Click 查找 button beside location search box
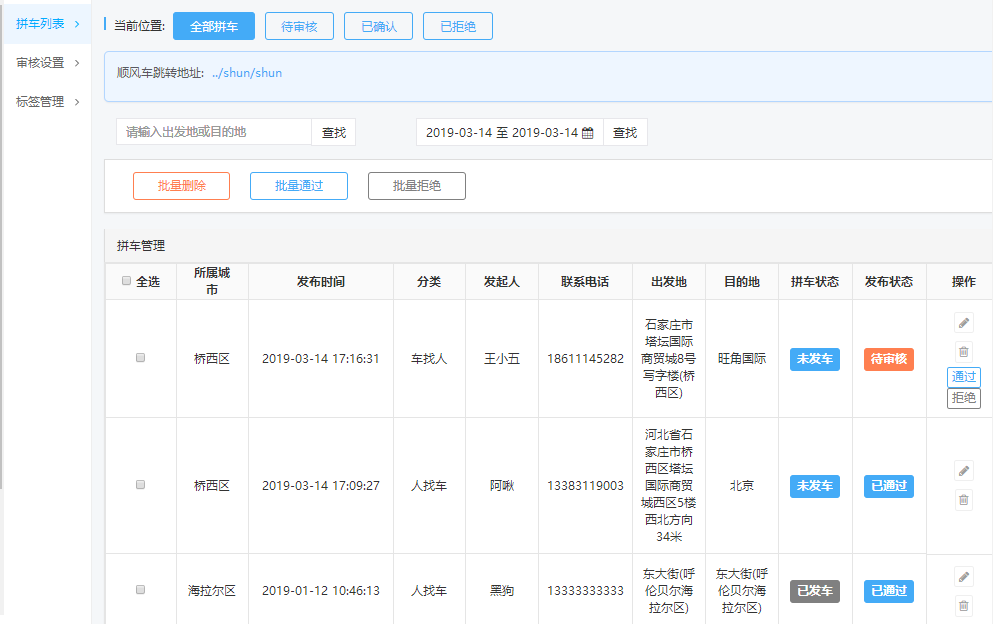The image size is (993, 624). click(334, 132)
